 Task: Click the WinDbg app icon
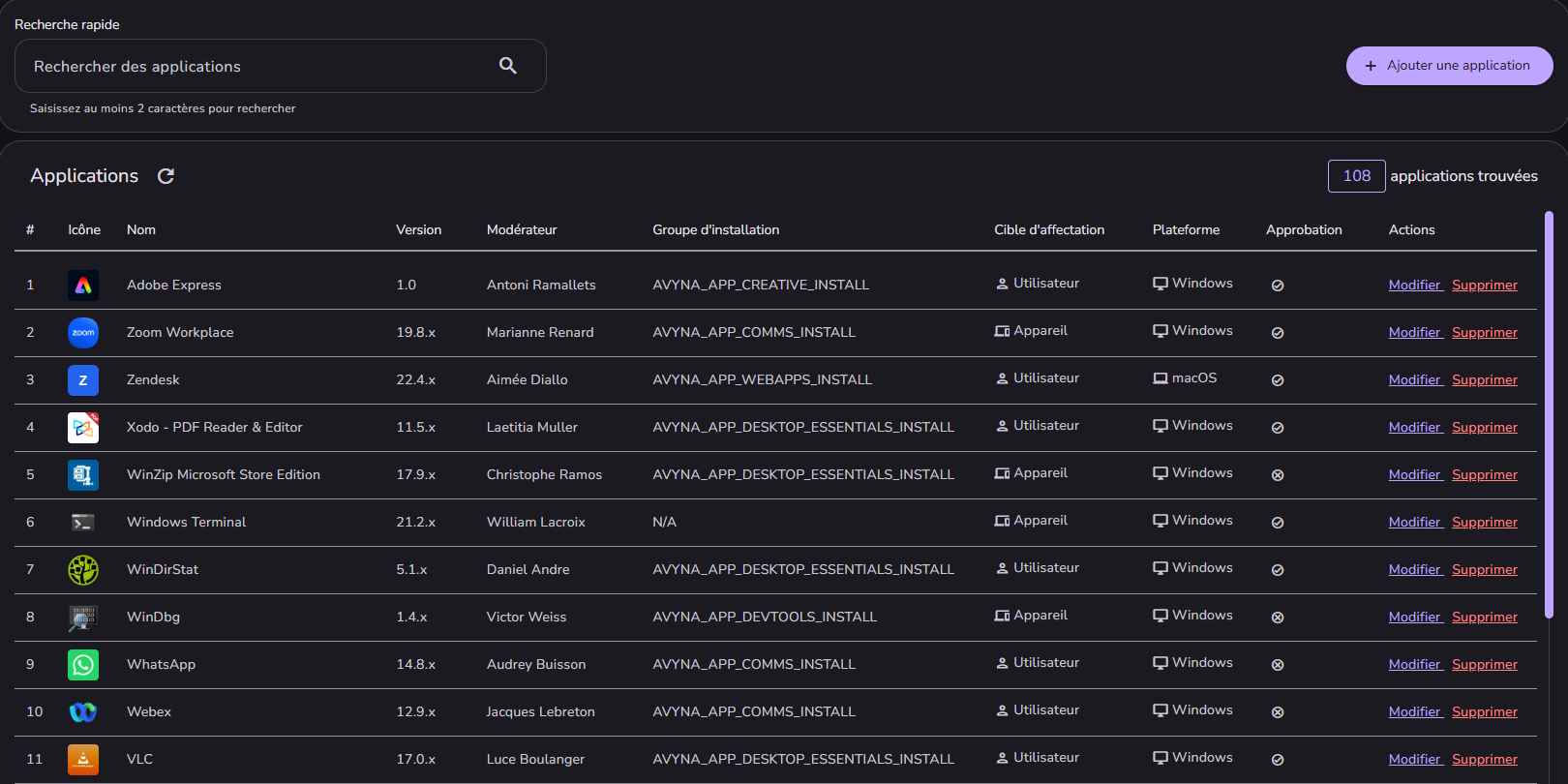[x=83, y=617]
